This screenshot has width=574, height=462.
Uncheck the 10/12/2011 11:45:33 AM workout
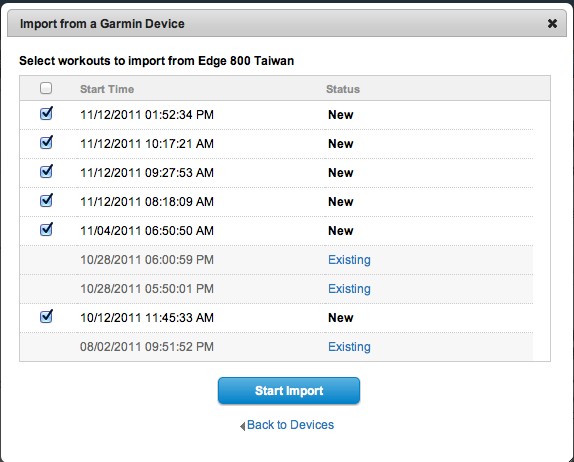click(x=46, y=316)
